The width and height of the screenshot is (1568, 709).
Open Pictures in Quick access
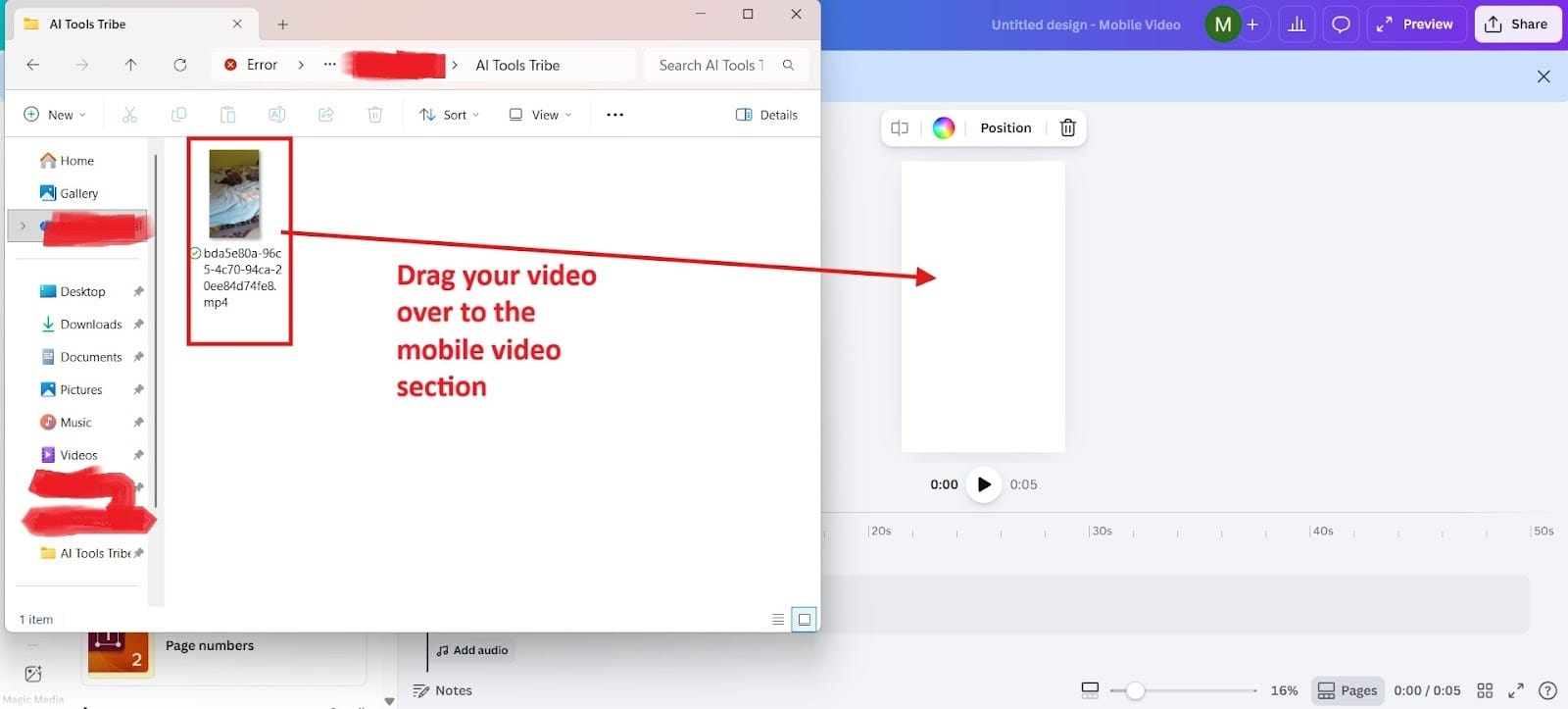pyautogui.click(x=72, y=389)
